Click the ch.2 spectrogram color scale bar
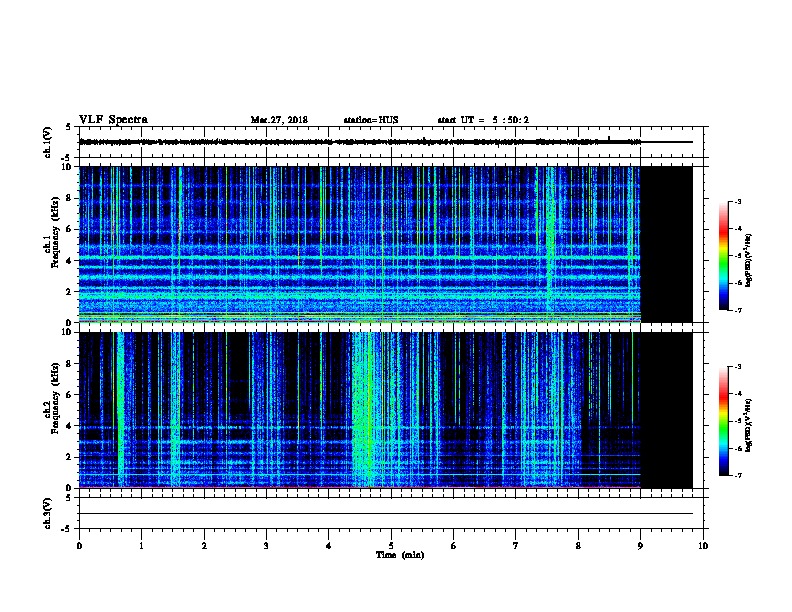Viewport: 792px width, 612px height. pyautogui.click(x=723, y=421)
